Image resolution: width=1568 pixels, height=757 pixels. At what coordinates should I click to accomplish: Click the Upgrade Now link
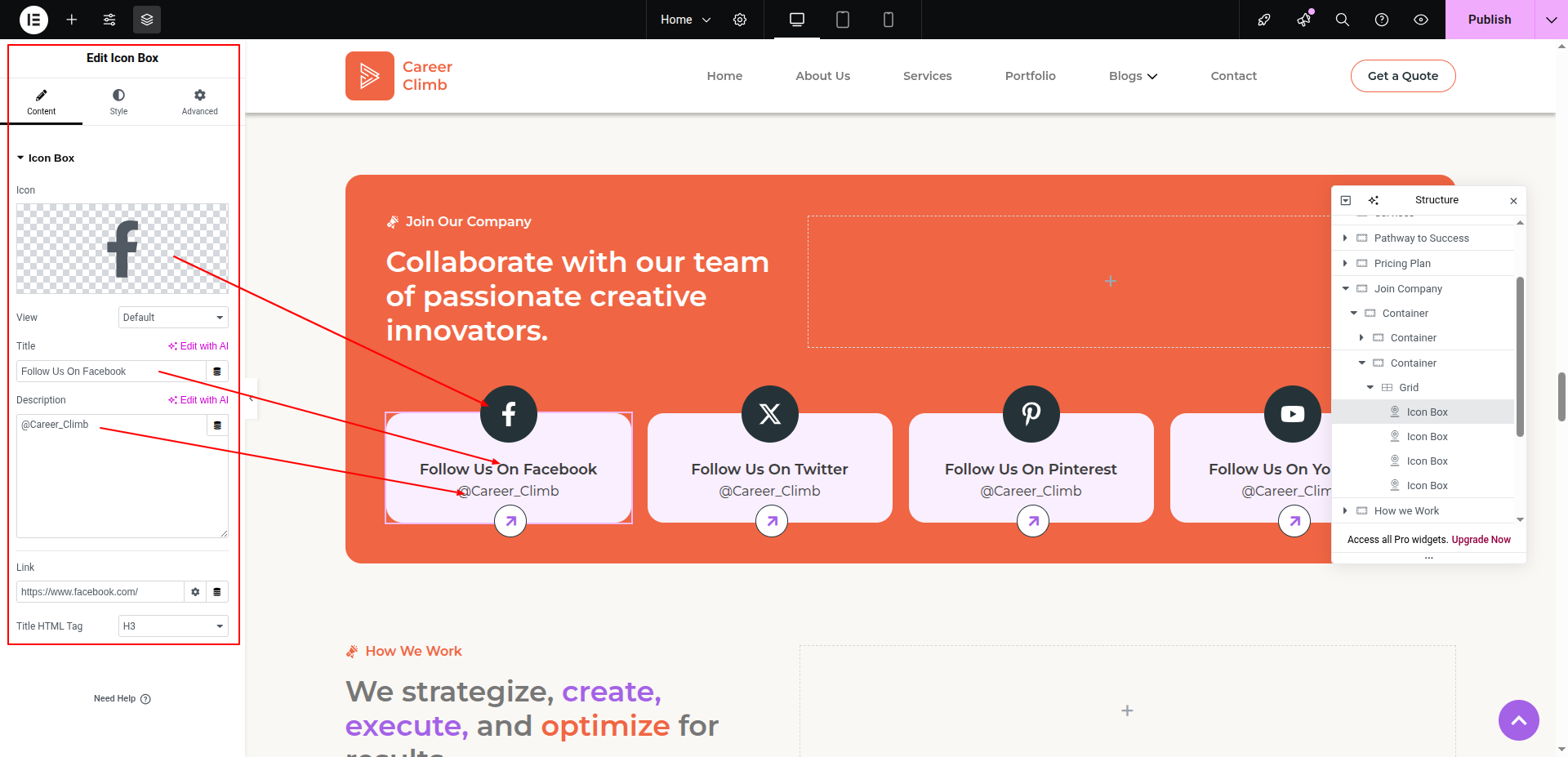[x=1481, y=540]
